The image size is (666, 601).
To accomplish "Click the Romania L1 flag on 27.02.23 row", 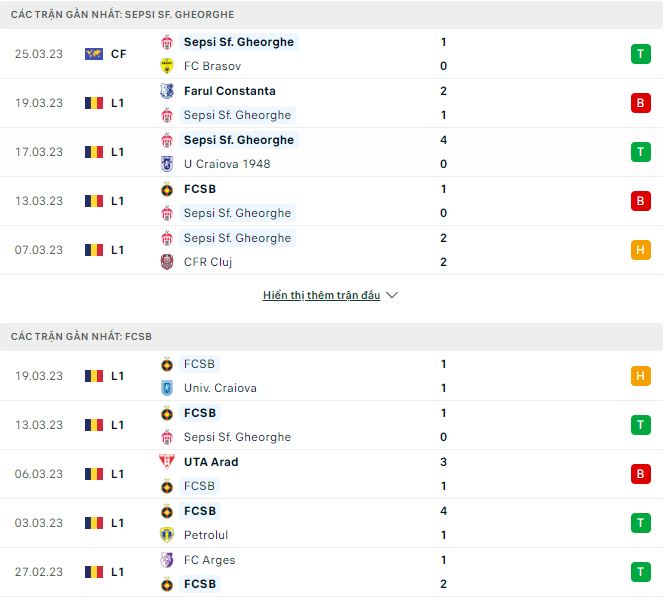I will [x=94, y=572].
